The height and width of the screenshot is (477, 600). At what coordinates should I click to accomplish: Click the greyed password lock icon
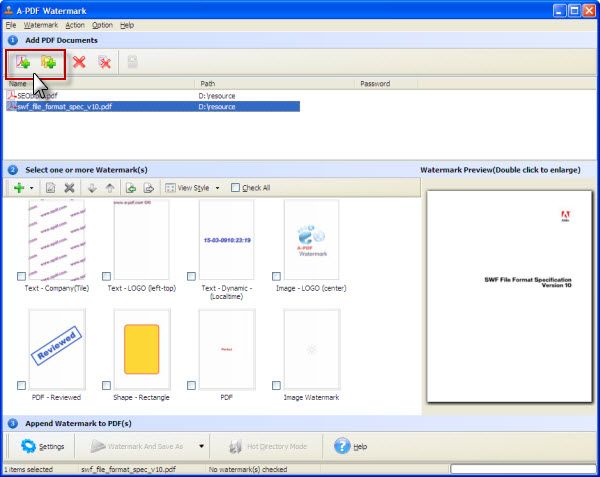click(132, 62)
